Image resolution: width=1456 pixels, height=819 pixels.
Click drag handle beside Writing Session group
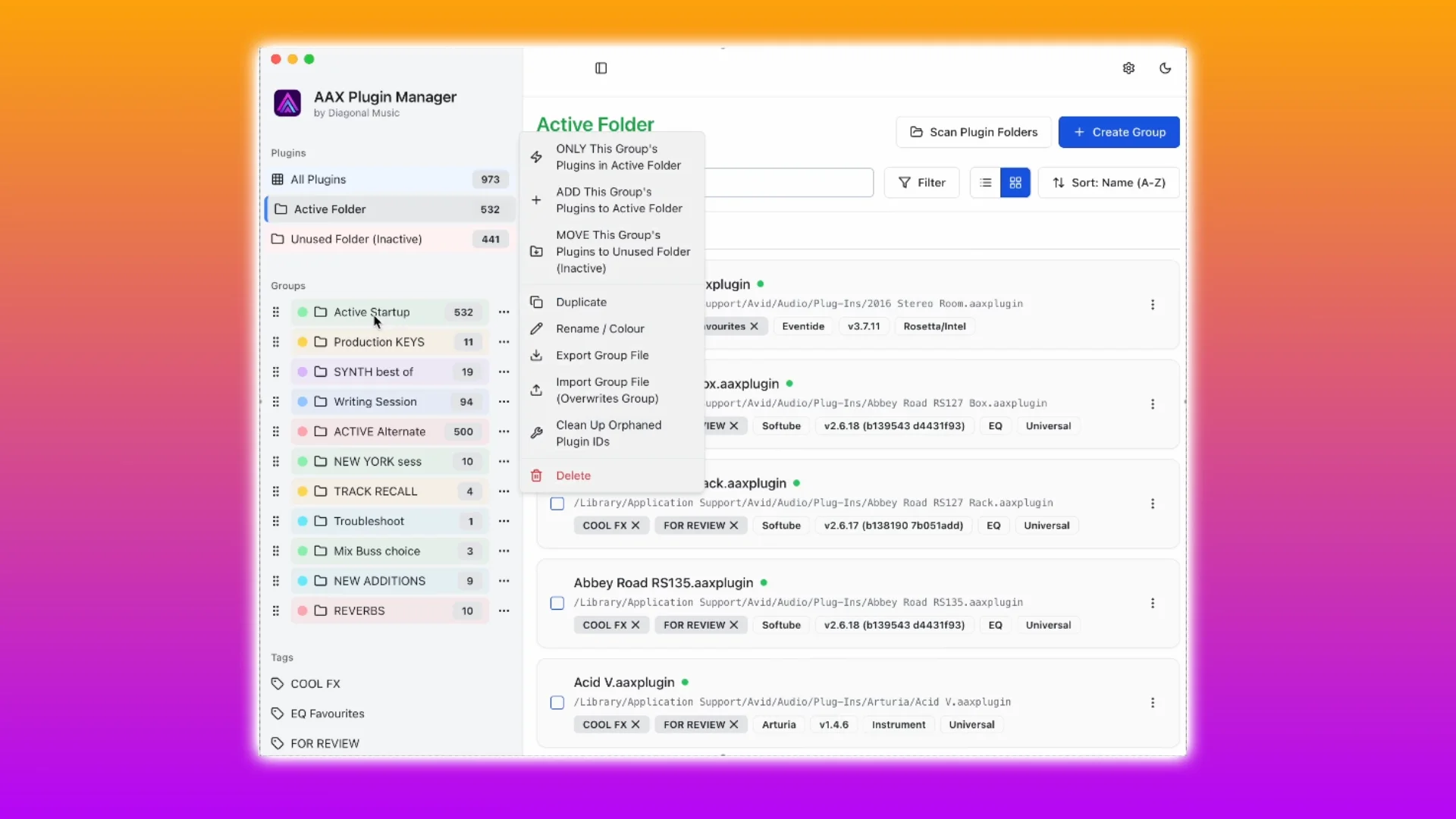276,402
